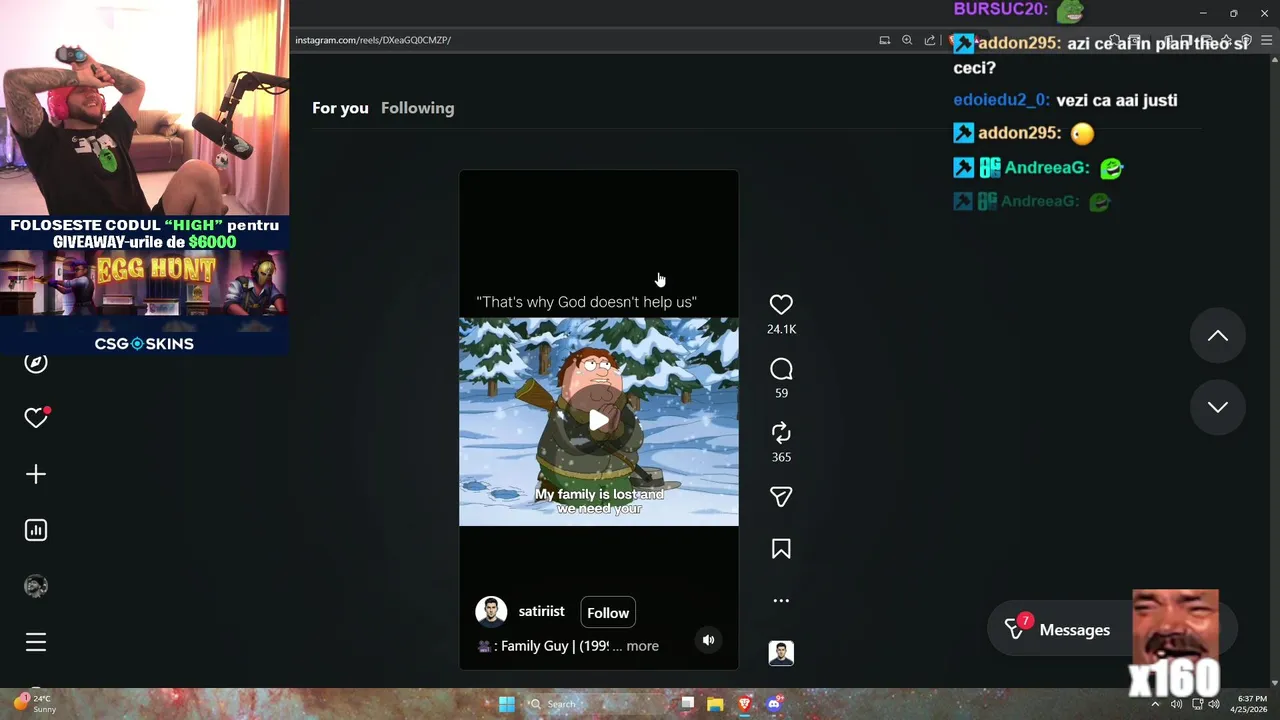
Task: Go to the next reel with down arrow
Action: click(x=1217, y=407)
